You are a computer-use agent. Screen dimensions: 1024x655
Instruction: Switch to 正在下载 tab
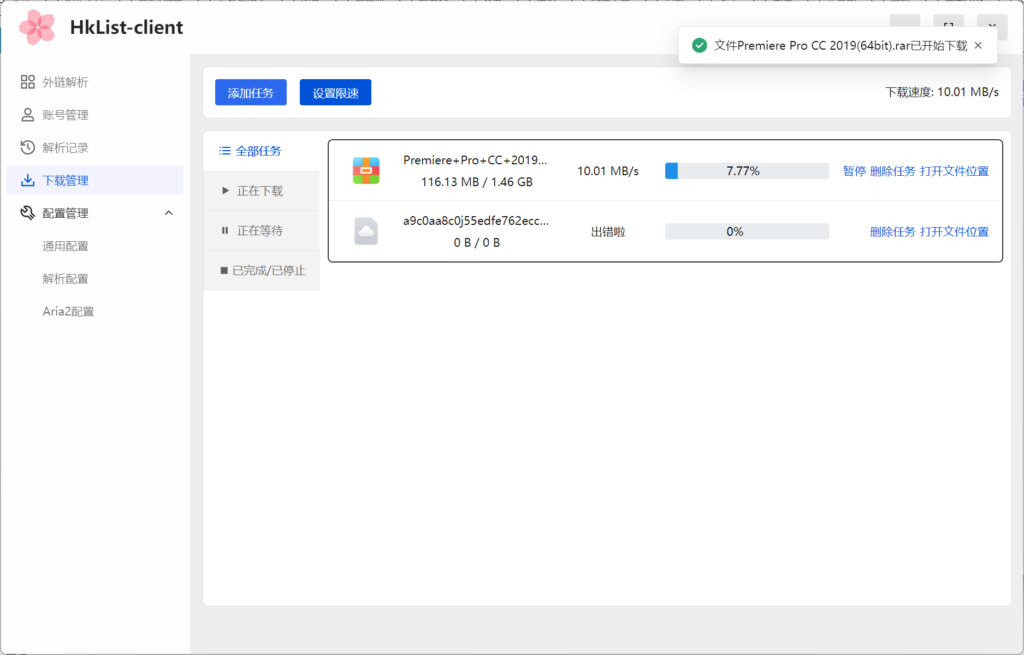(259, 191)
